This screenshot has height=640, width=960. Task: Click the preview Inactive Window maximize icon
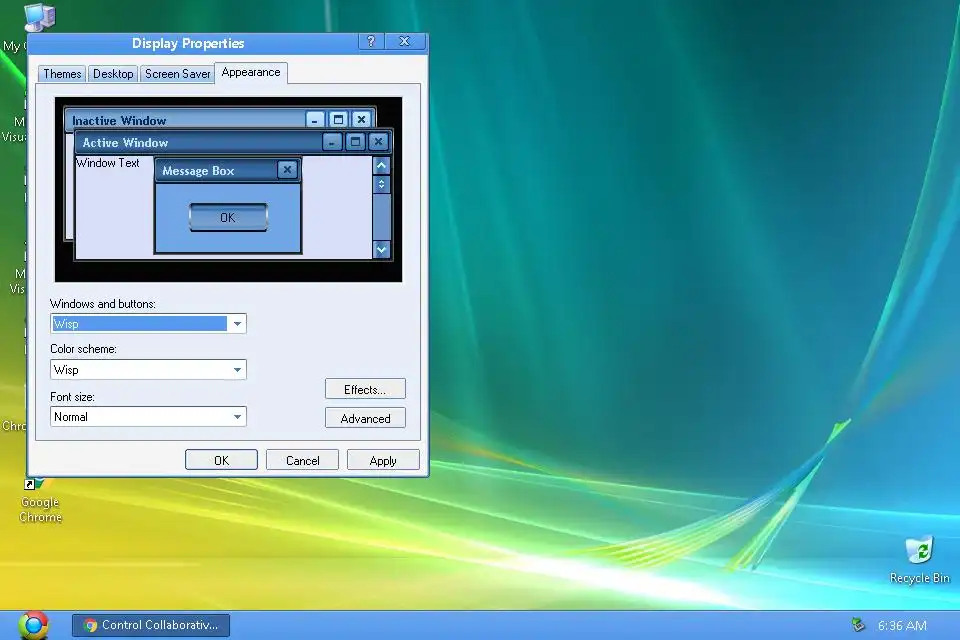coord(338,119)
